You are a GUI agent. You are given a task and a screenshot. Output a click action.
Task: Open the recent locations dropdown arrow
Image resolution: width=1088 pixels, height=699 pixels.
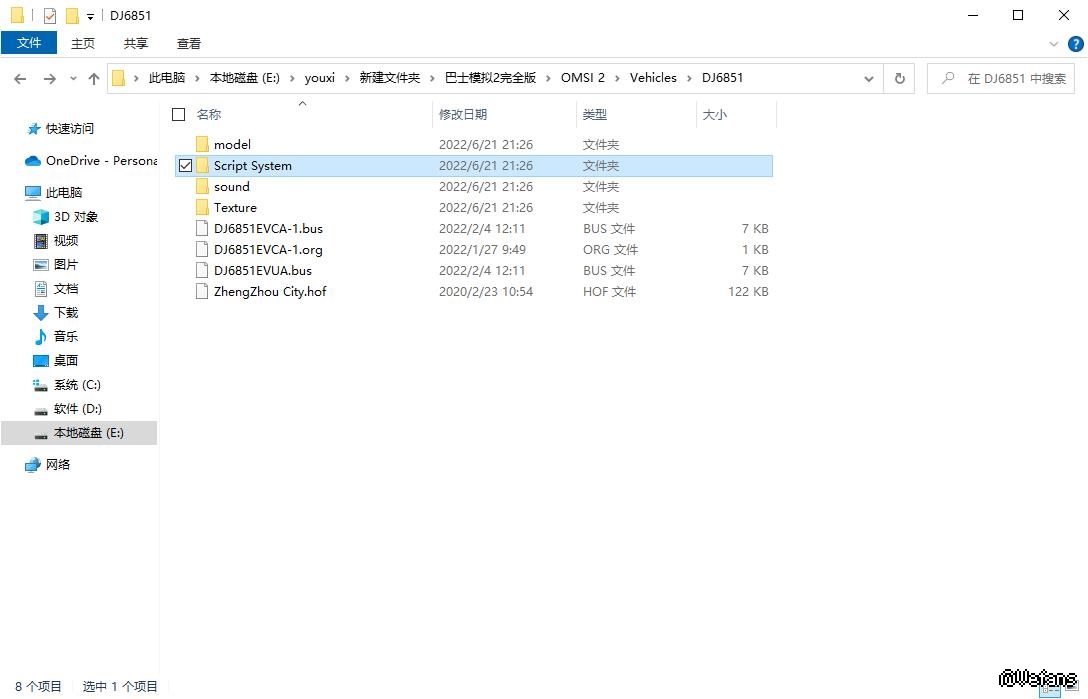coord(73,78)
